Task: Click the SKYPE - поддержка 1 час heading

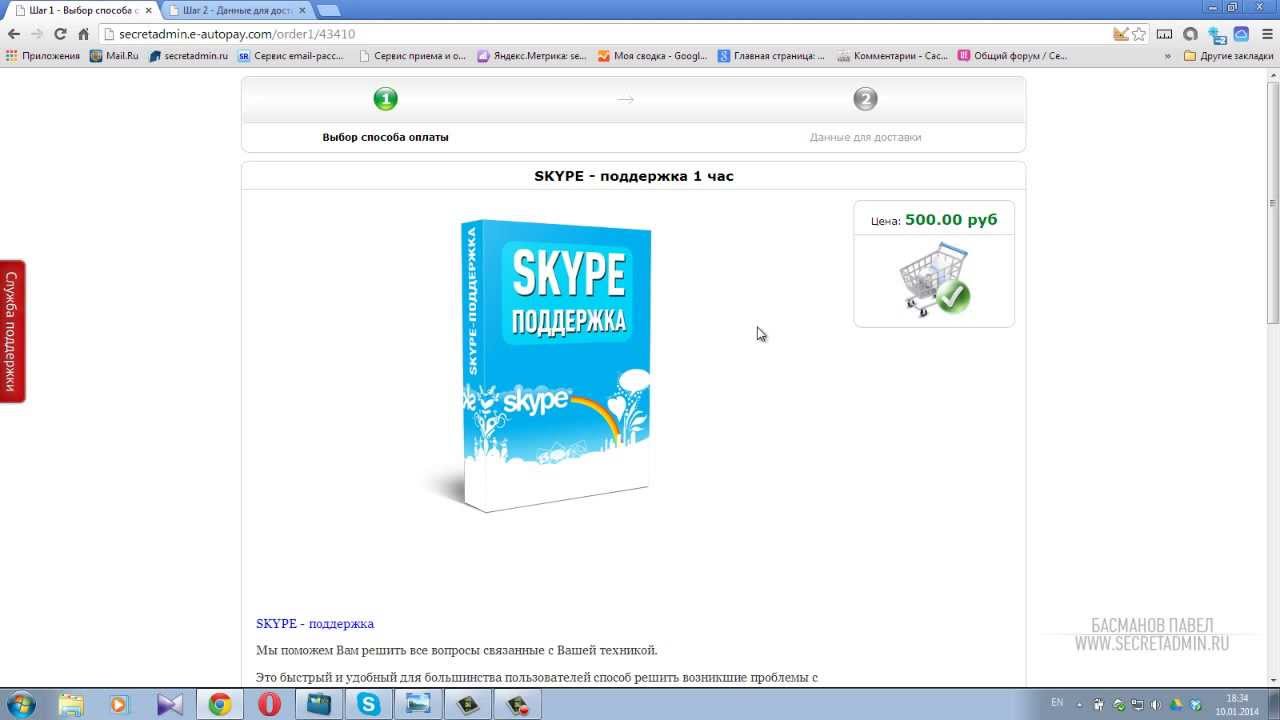Action: [634, 176]
